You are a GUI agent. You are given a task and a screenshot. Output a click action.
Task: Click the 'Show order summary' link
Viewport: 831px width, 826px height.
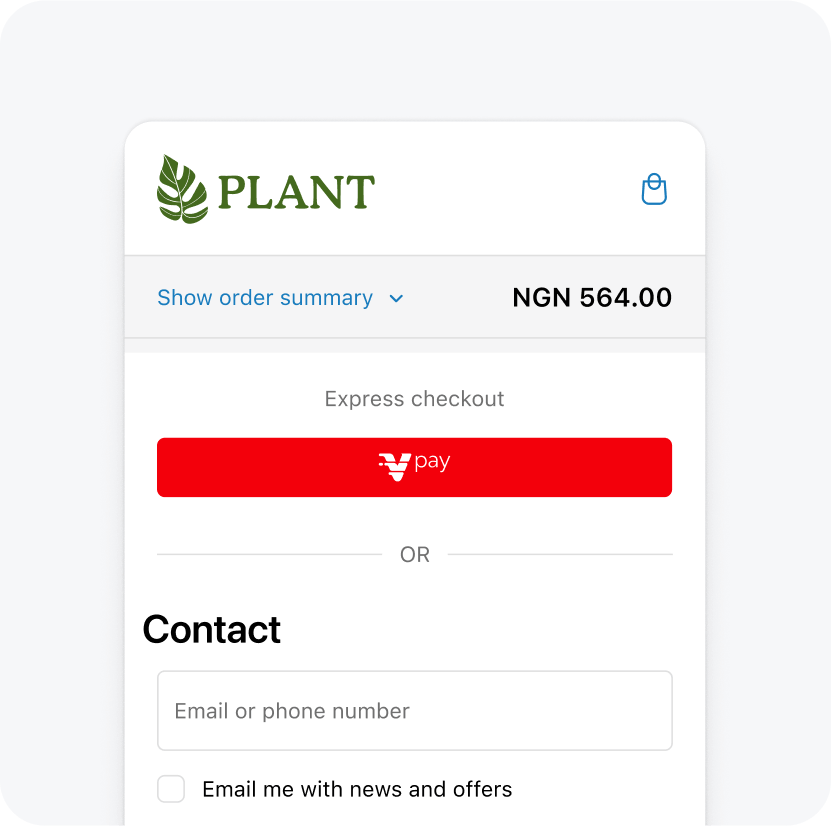point(265,298)
